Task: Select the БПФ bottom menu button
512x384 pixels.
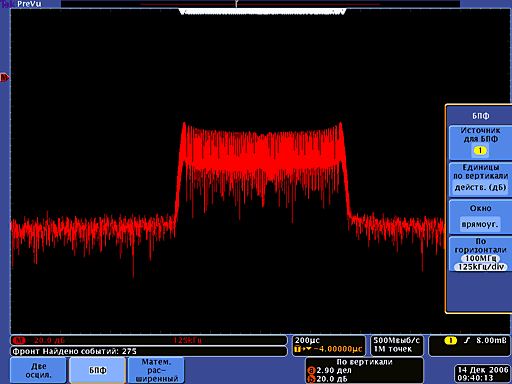Action: tap(98, 370)
